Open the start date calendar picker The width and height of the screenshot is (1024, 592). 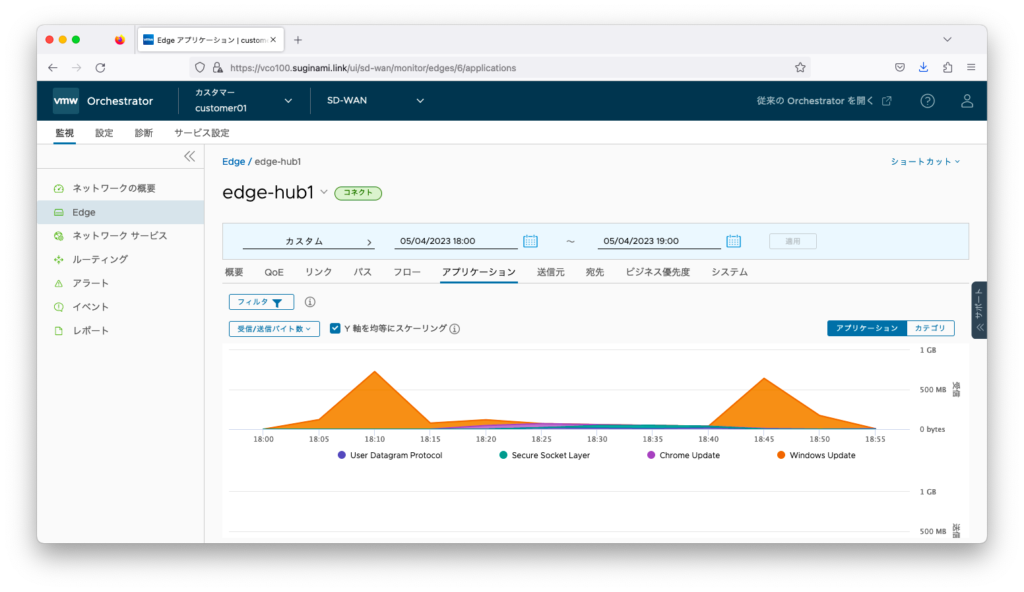[531, 240]
